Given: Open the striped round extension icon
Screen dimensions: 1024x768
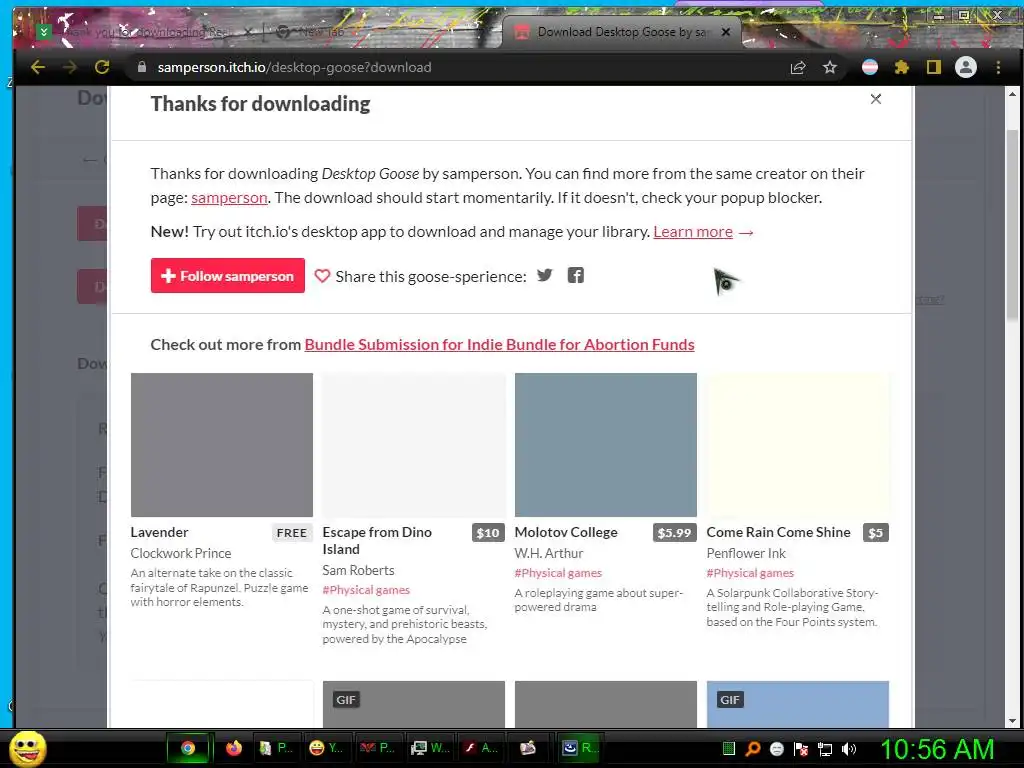Looking at the screenshot, I should tap(870, 67).
